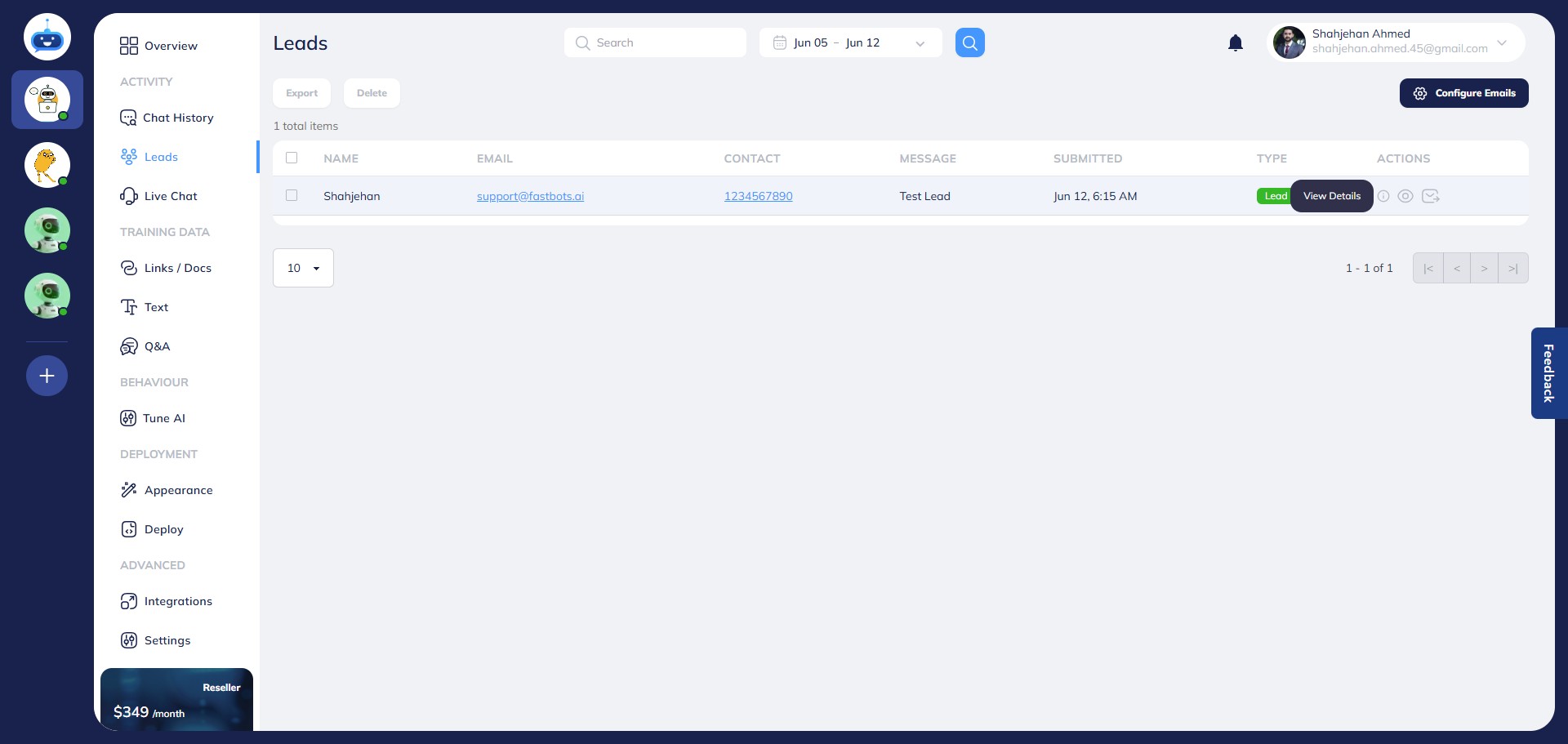Open the Integrations advanced icon
Image resolution: width=1568 pixels, height=744 pixels.
tap(129, 601)
